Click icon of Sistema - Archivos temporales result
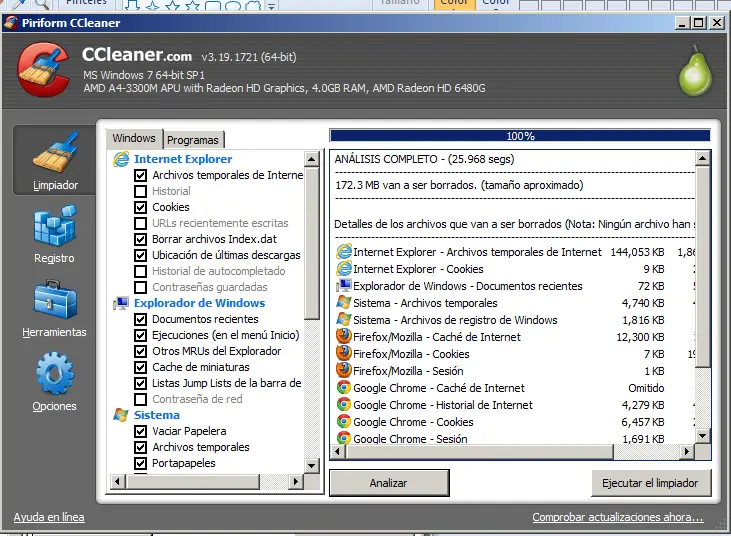This screenshot has height=536, width=731. (344, 303)
